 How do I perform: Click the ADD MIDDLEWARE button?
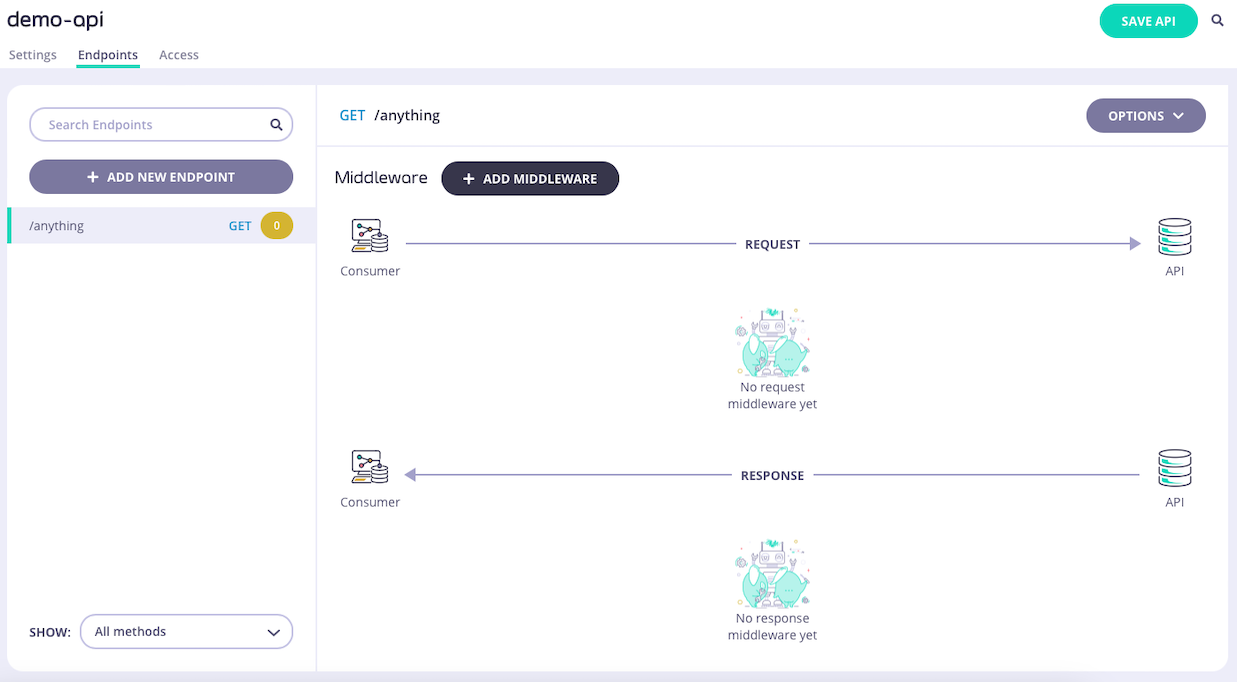click(530, 179)
